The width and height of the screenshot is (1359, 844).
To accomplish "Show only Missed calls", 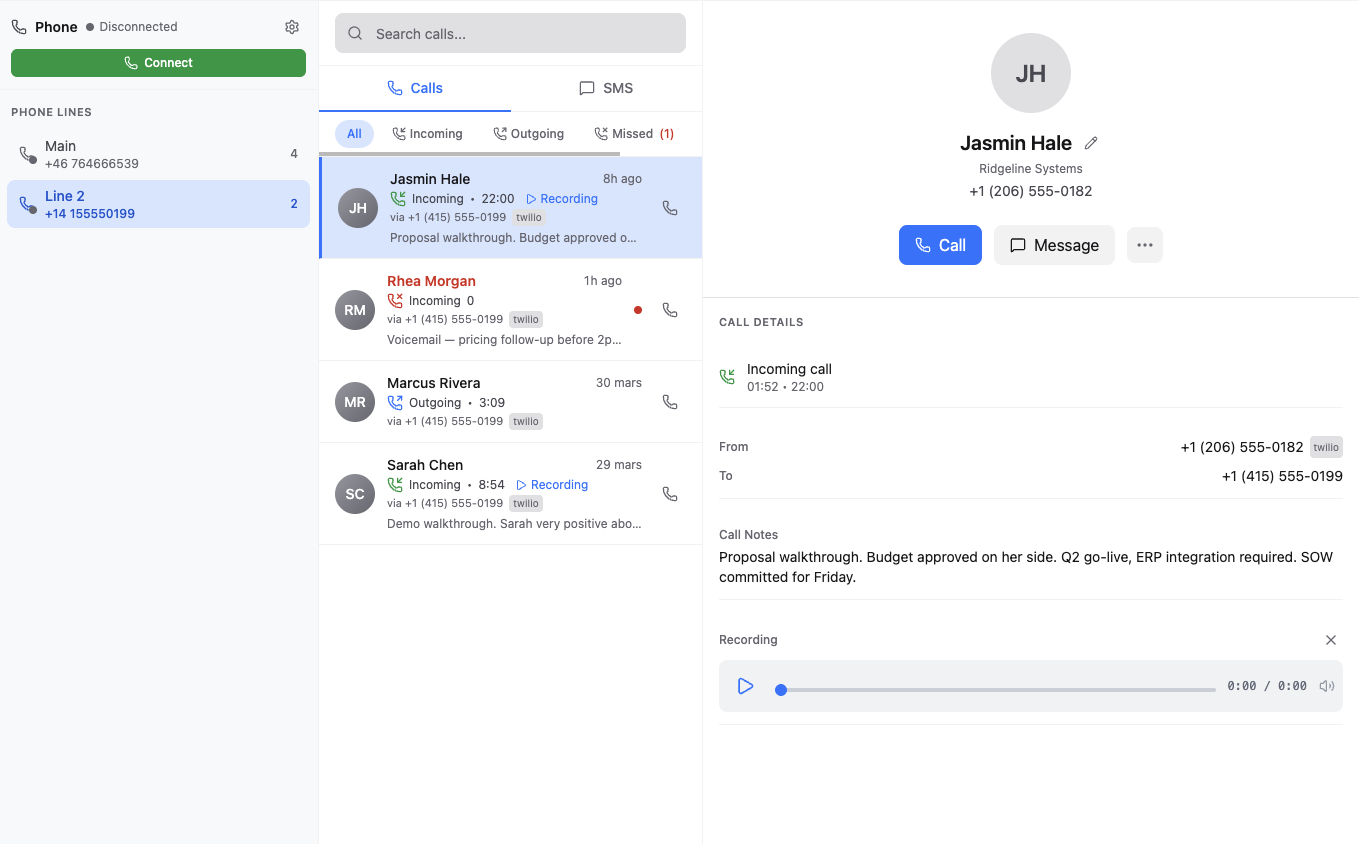I will point(634,134).
